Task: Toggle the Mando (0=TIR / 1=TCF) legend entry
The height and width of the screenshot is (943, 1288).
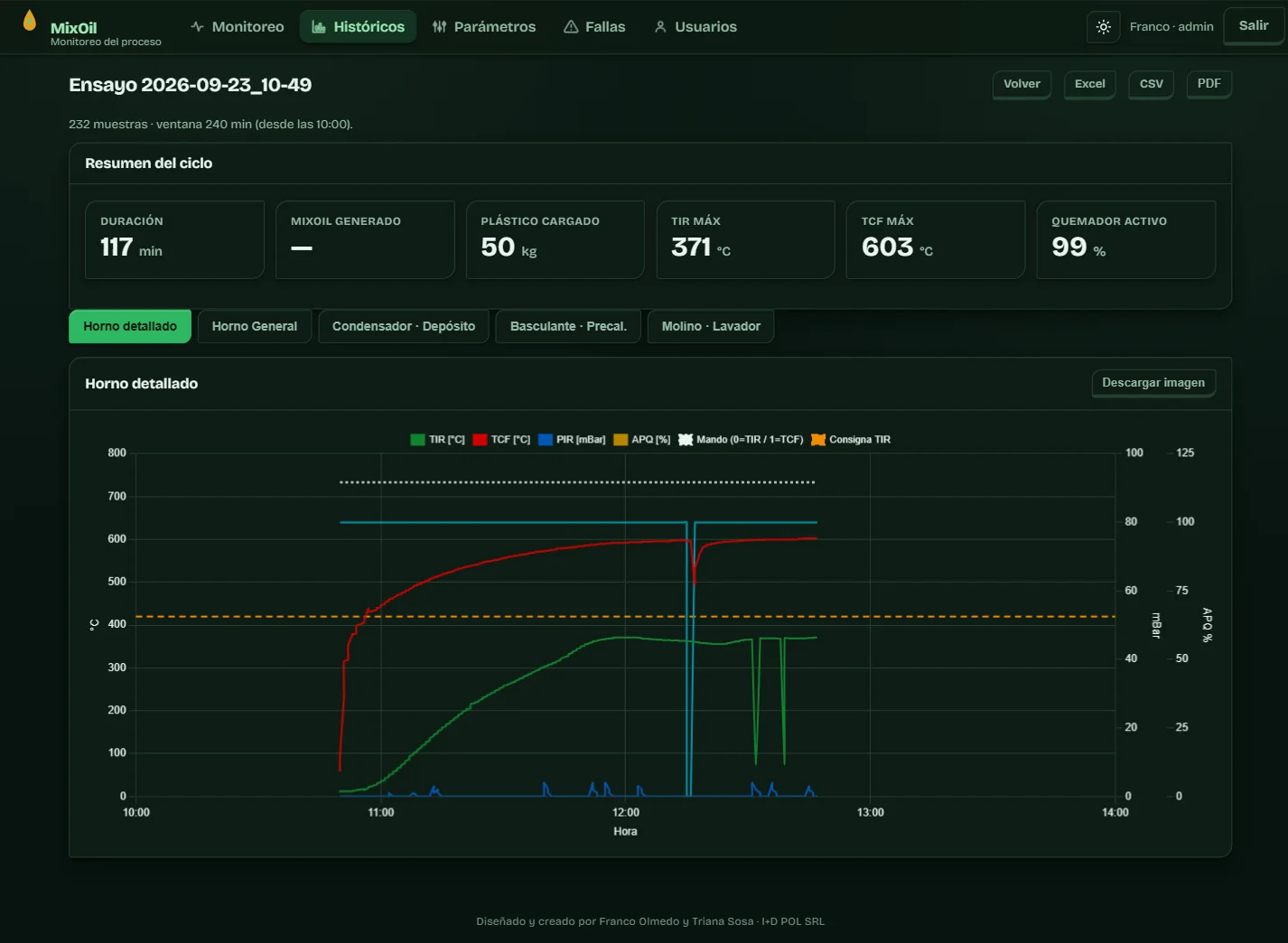Action: 741,440
